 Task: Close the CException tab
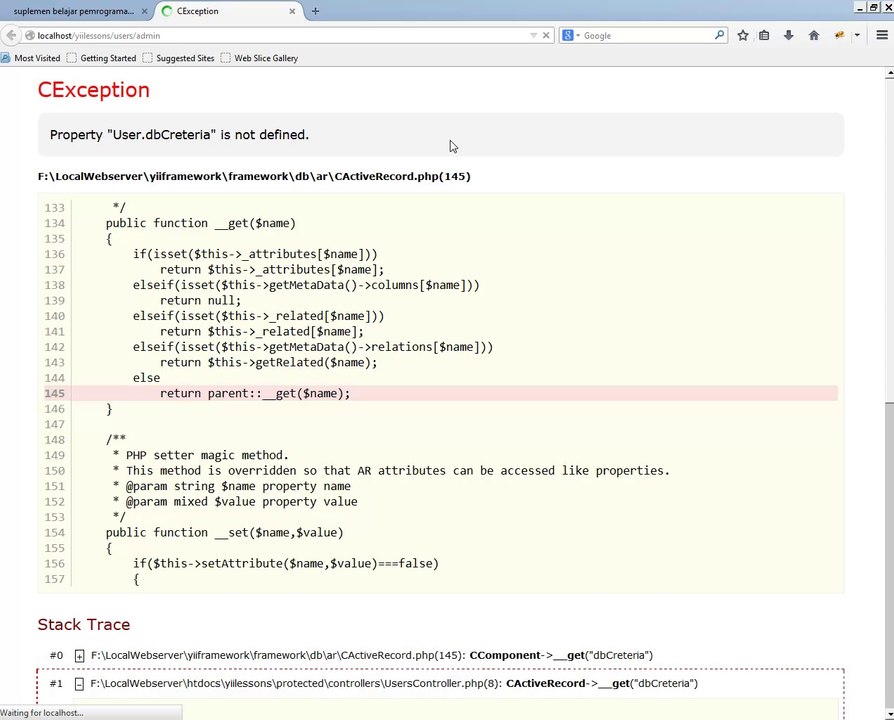coord(292,11)
